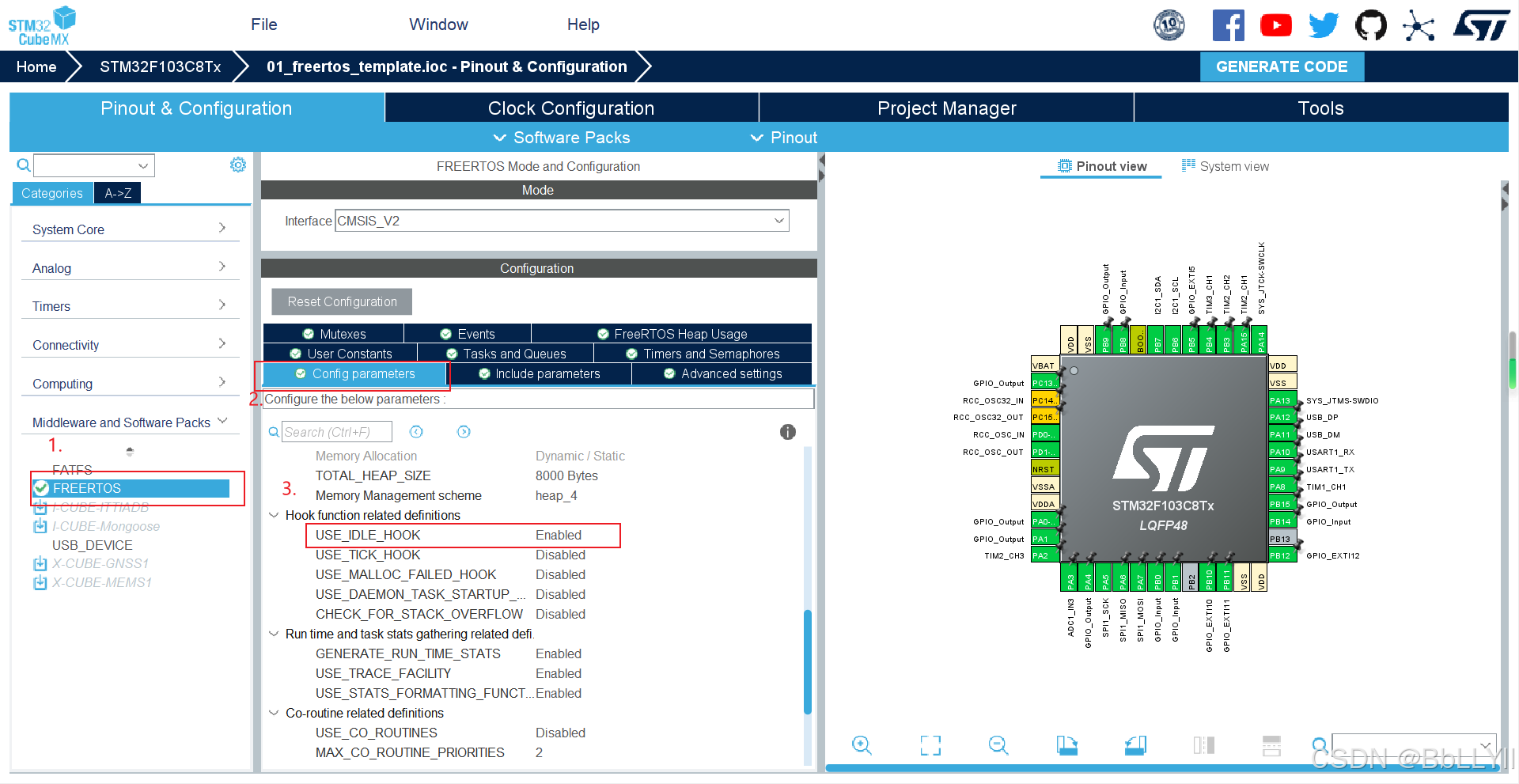This screenshot has width=1519, height=784.
Task: Click the STM32F103C8Tx breadcrumb
Action: (160, 66)
